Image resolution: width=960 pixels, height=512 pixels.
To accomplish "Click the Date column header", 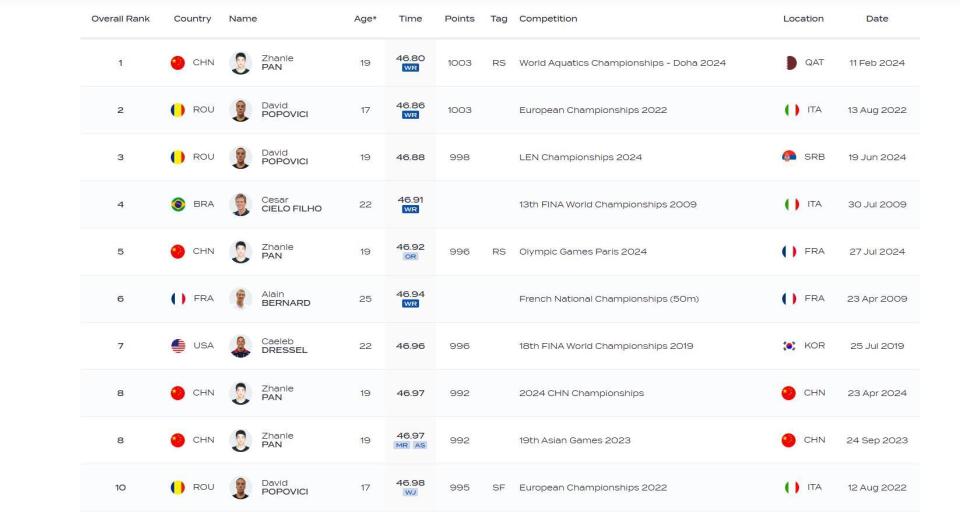I will pos(876,19).
